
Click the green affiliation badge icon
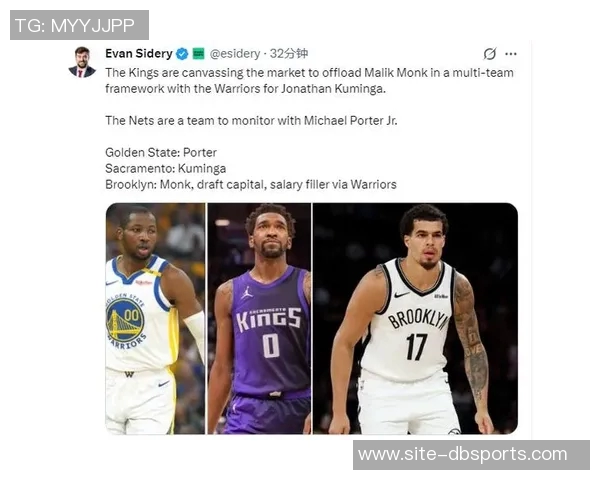point(198,54)
